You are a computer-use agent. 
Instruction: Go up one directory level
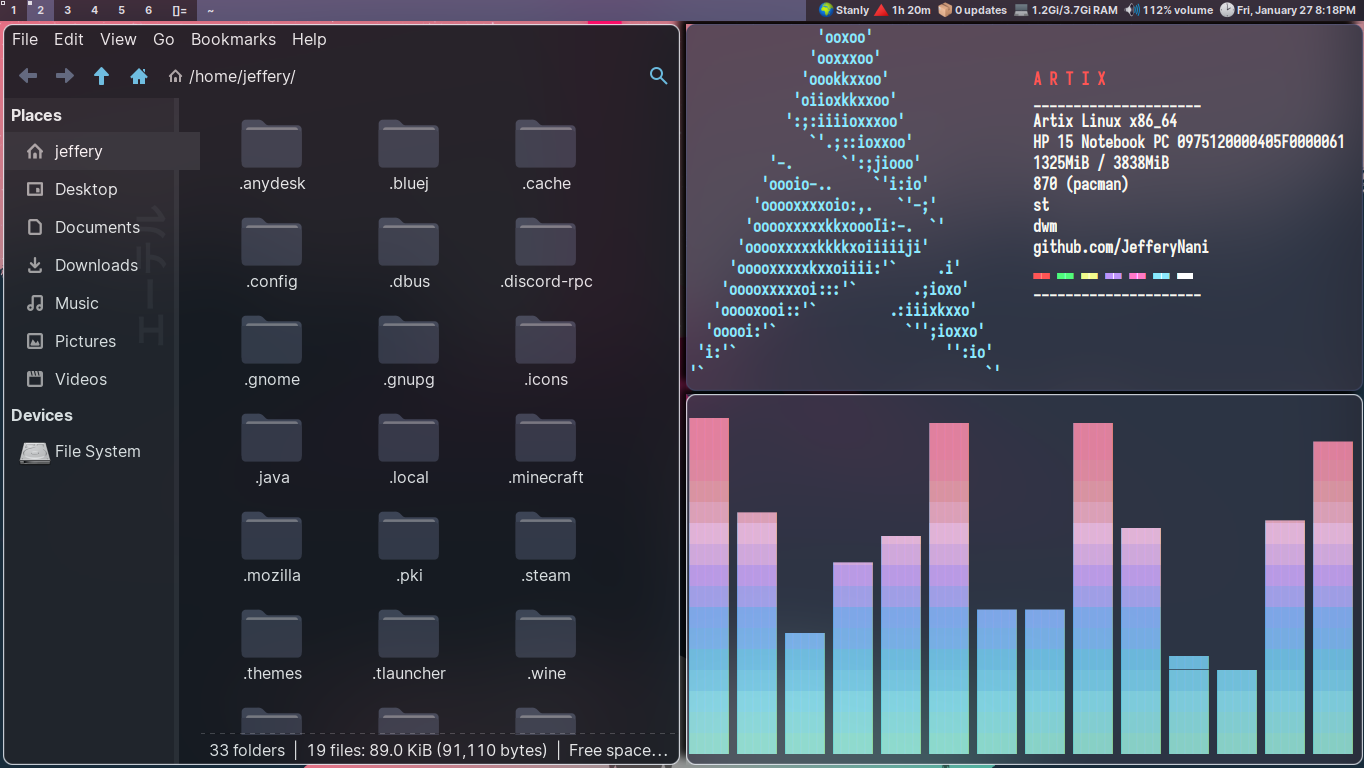pos(101,76)
